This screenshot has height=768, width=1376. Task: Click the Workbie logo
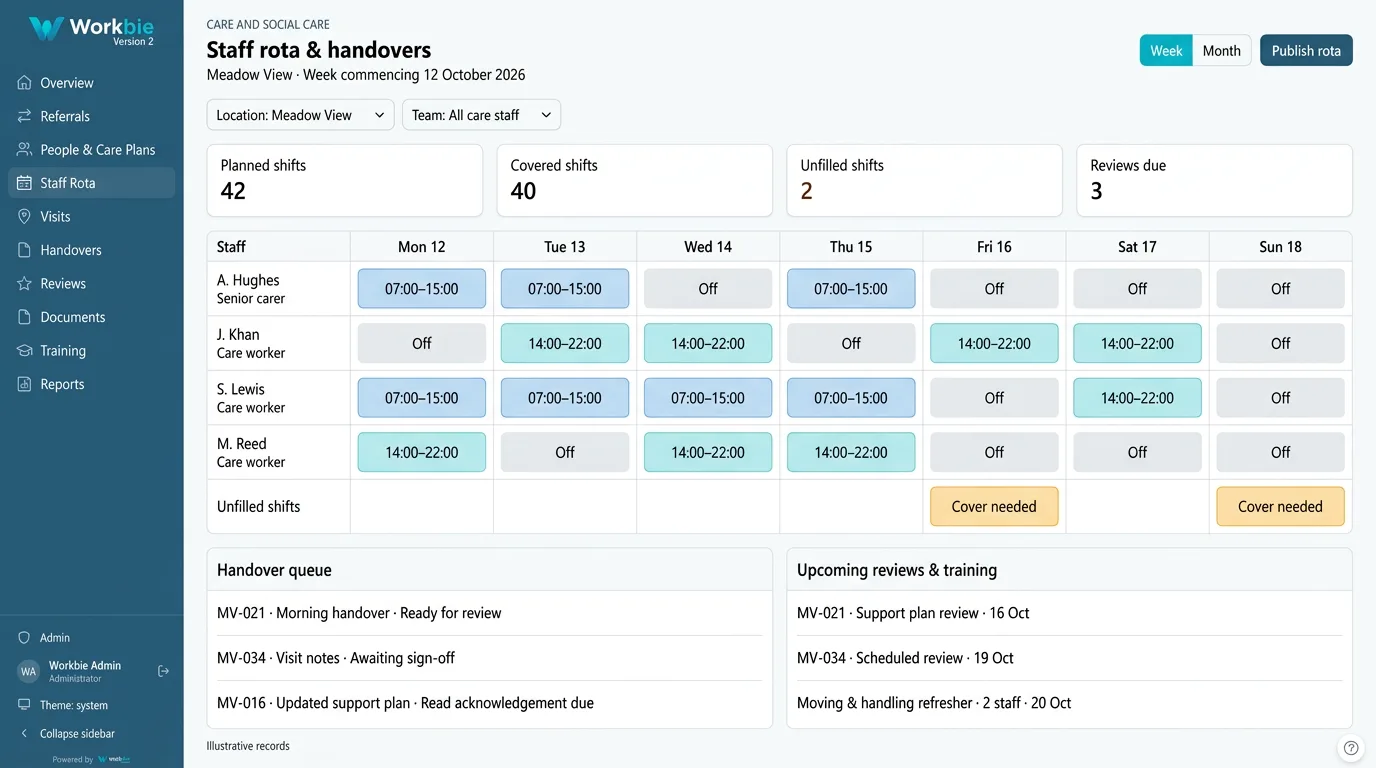click(91, 29)
